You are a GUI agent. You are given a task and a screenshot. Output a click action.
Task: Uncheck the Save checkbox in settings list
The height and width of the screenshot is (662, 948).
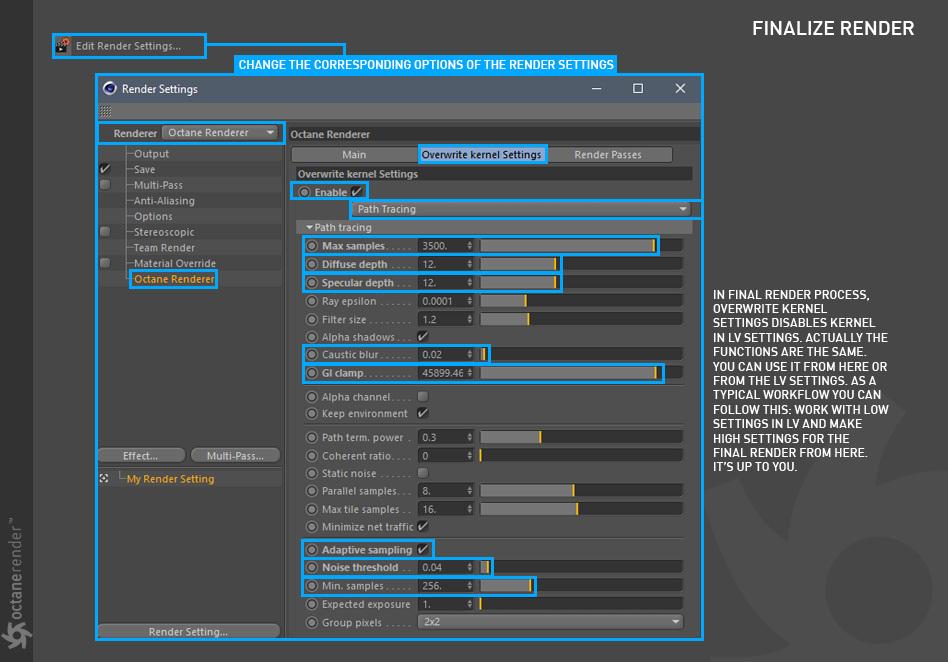[105, 169]
